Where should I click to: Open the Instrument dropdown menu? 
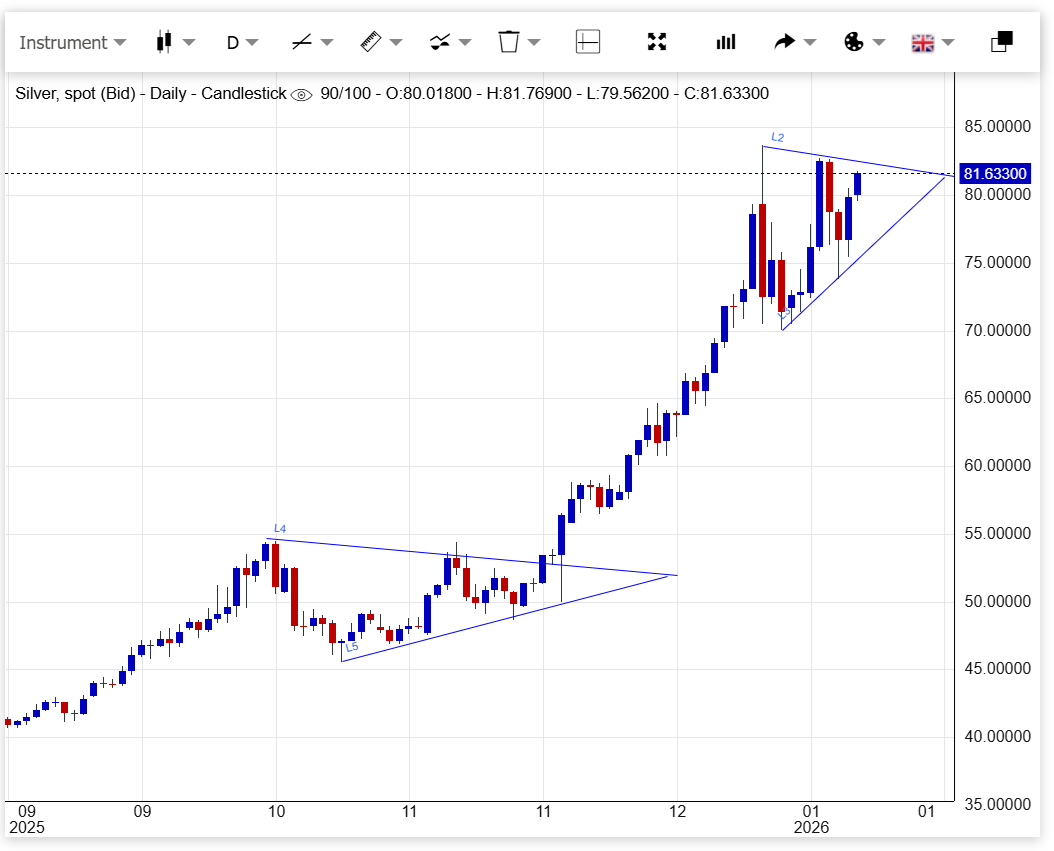point(72,42)
